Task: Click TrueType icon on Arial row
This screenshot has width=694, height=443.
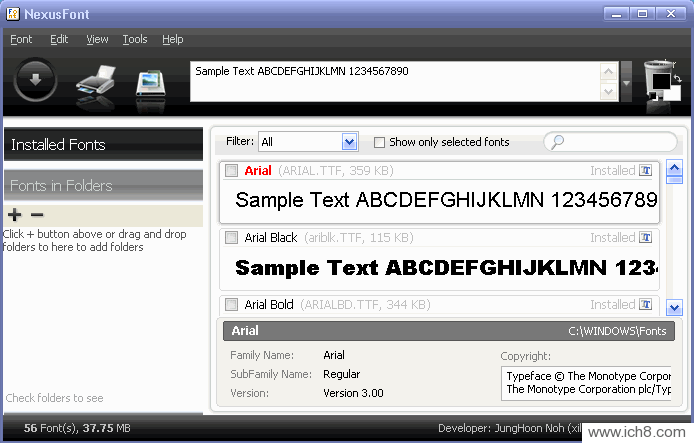Action: [x=646, y=170]
